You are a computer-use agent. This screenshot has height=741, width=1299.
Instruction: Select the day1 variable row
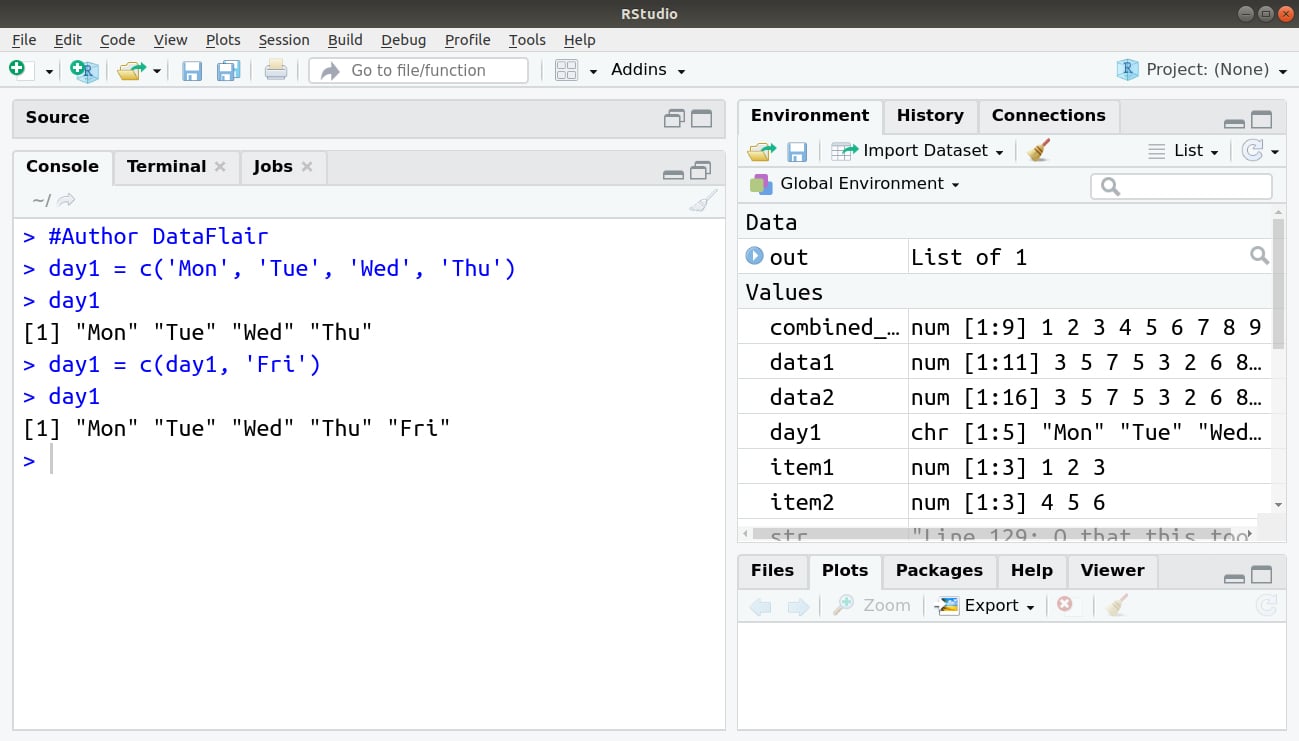point(1005,432)
